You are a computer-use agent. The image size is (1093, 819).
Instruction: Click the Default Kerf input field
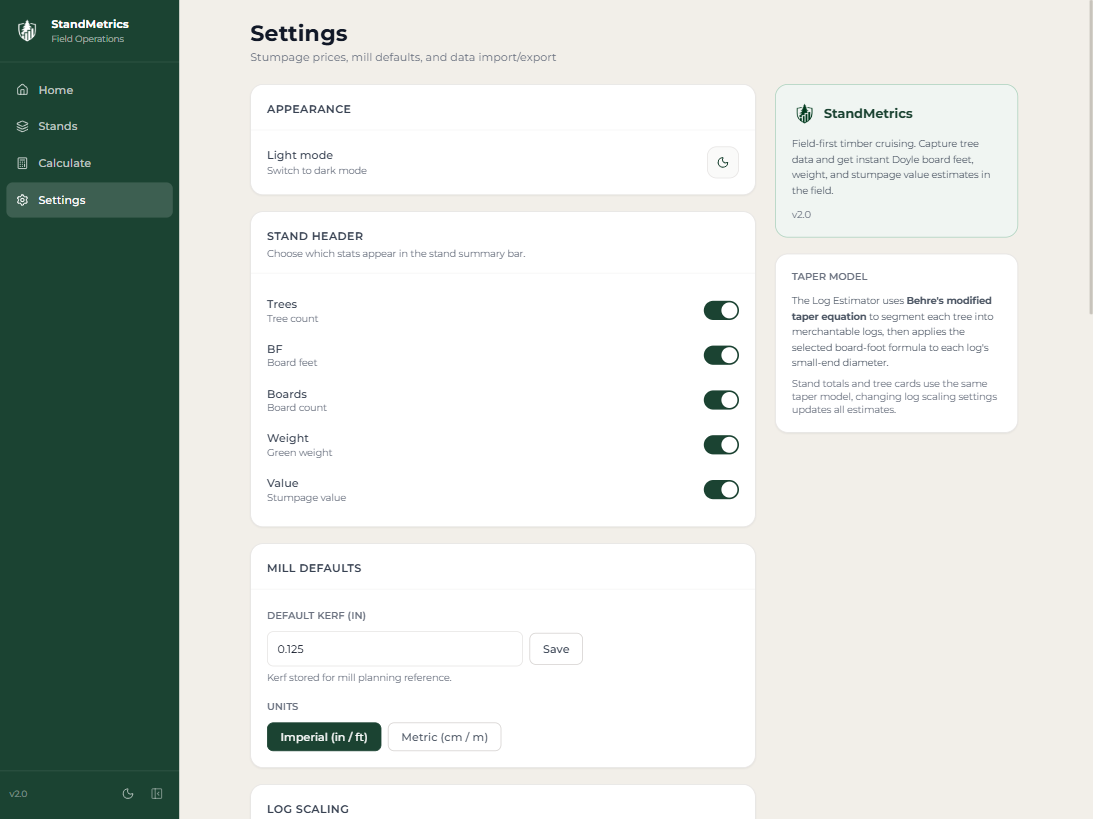[x=394, y=649]
